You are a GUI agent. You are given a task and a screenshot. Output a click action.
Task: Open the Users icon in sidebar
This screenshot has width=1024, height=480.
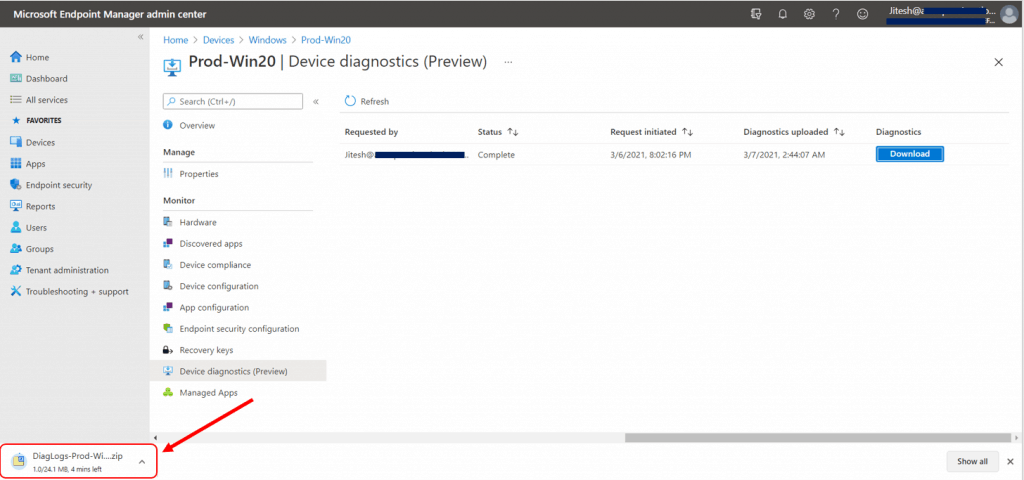(16, 227)
